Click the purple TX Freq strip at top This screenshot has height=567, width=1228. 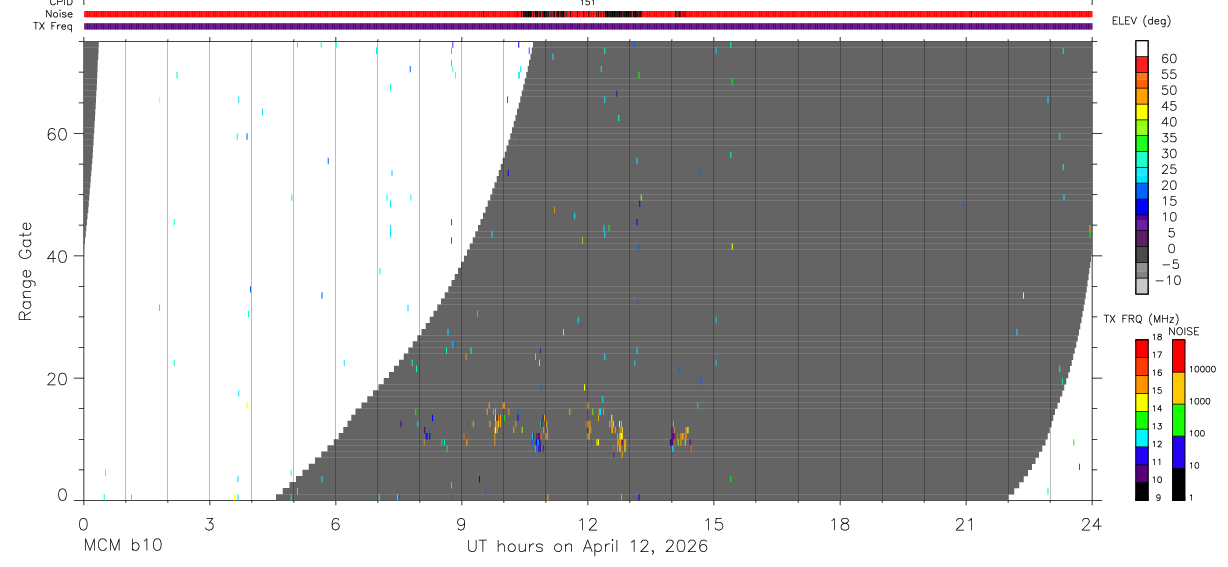pyautogui.click(x=587, y=26)
